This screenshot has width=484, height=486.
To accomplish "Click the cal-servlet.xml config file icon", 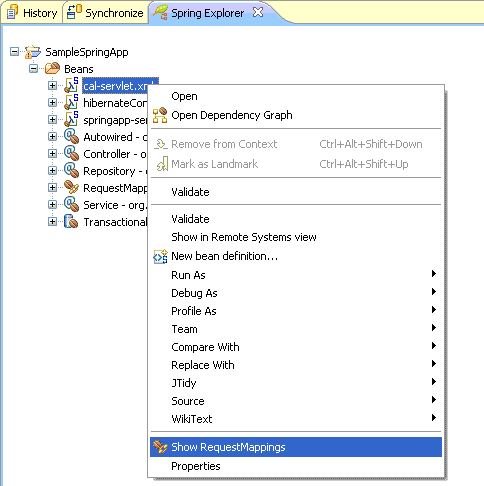I will (x=71, y=85).
